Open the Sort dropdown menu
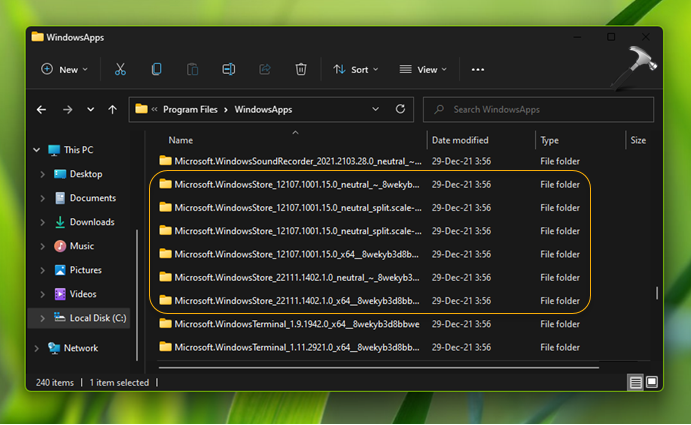Screen dimensions: 691x425 click(x=358, y=69)
